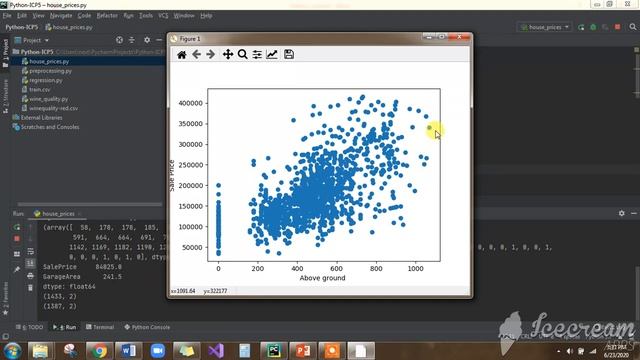
Task: Switch to house_prices run tab
Action: (x=58, y=213)
